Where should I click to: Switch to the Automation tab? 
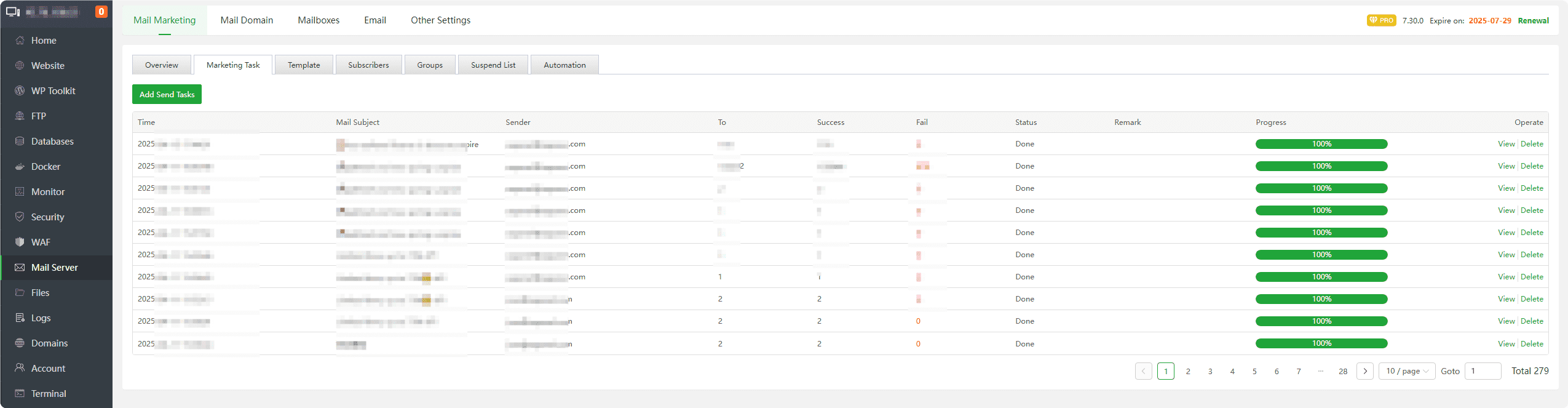564,65
